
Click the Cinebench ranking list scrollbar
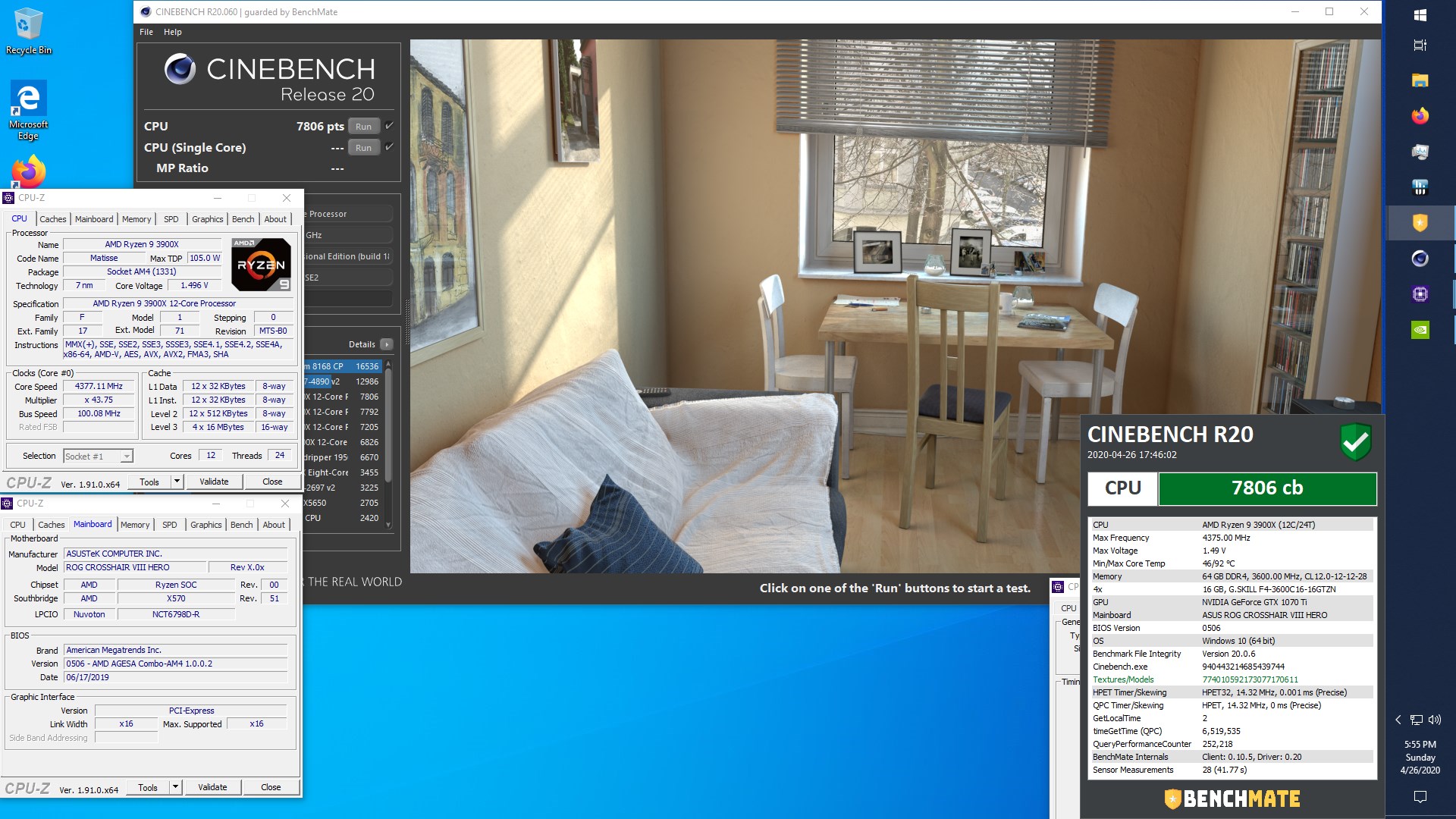388,425
